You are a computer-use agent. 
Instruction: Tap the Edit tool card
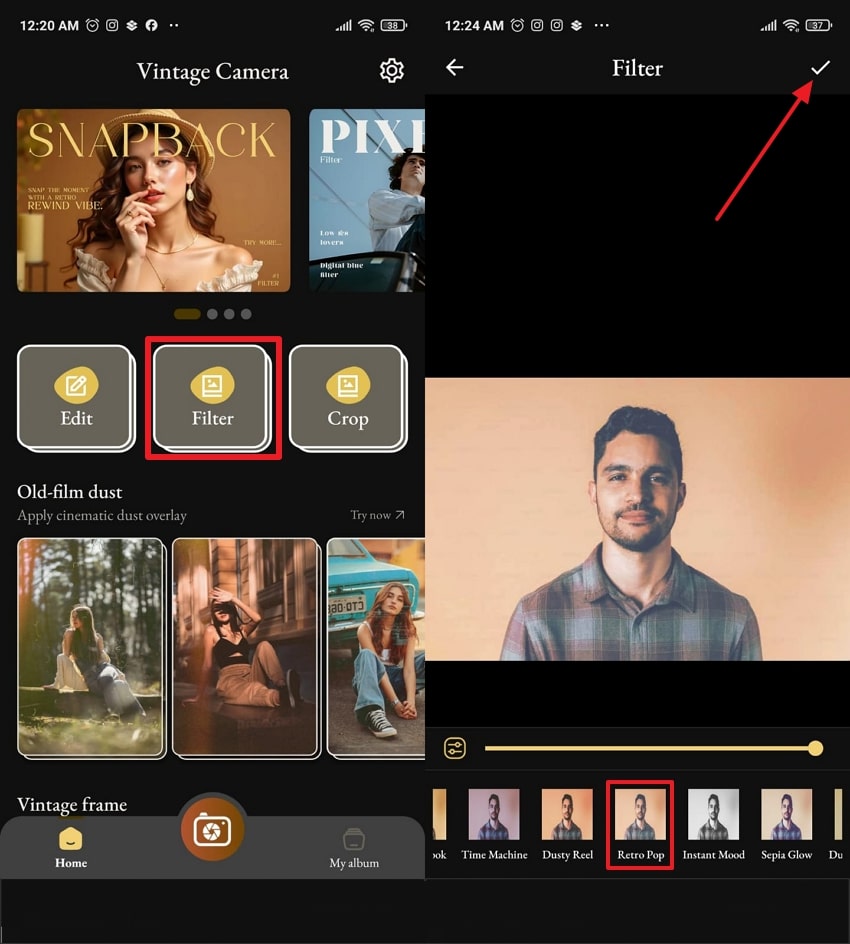point(76,398)
